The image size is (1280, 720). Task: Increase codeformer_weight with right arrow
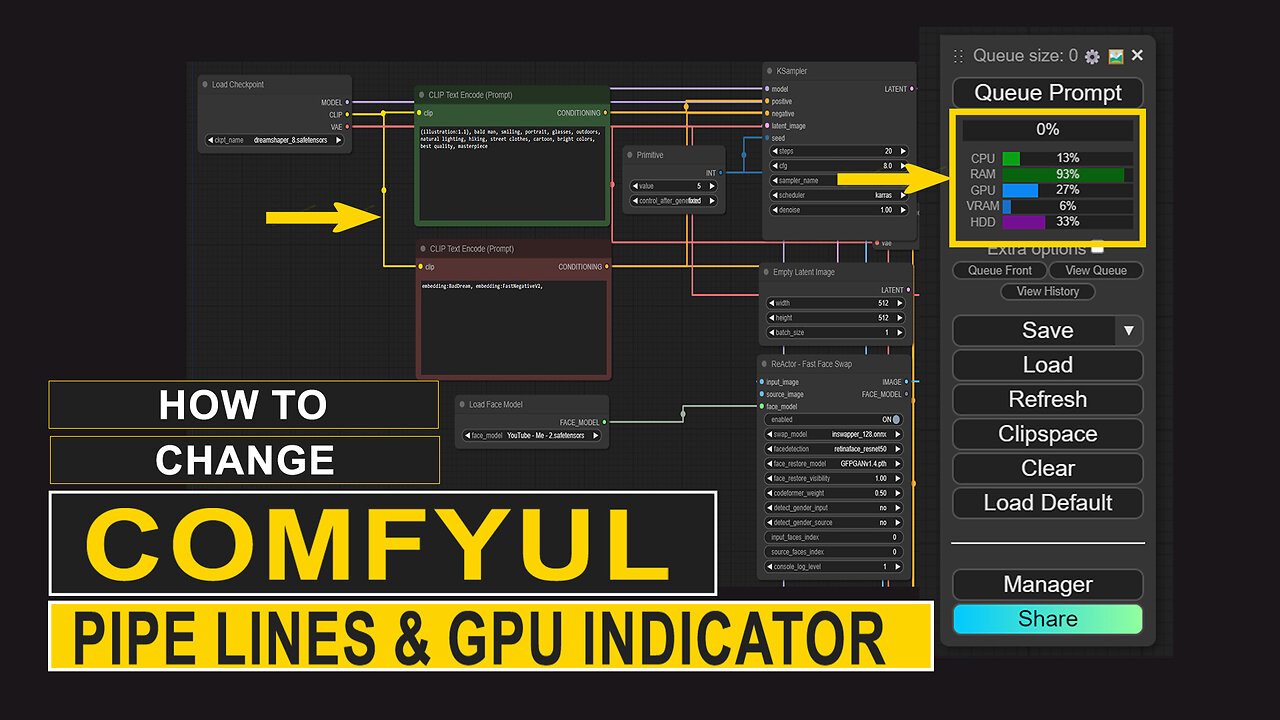click(x=898, y=493)
